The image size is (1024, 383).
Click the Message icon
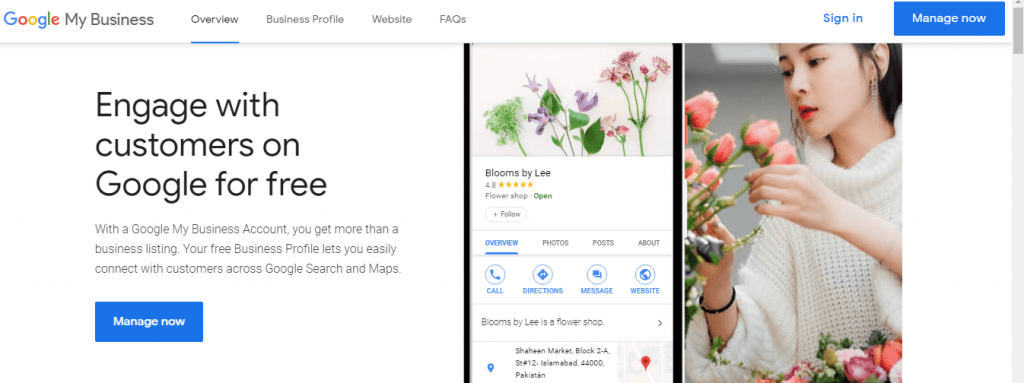tap(596, 275)
